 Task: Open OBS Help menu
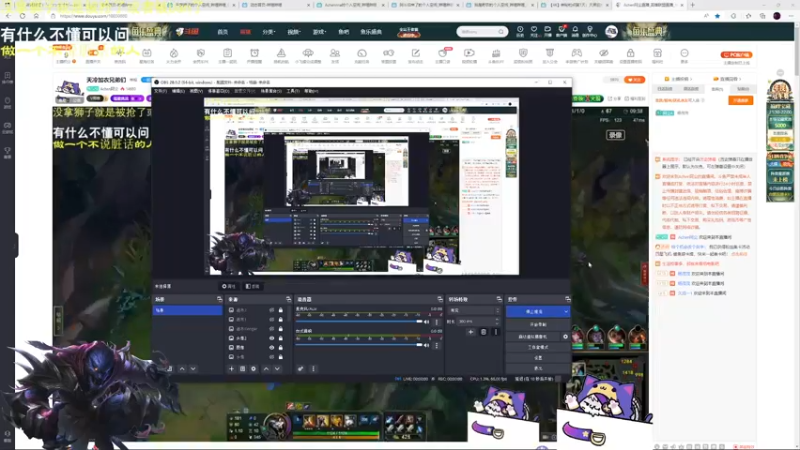tap(311, 91)
